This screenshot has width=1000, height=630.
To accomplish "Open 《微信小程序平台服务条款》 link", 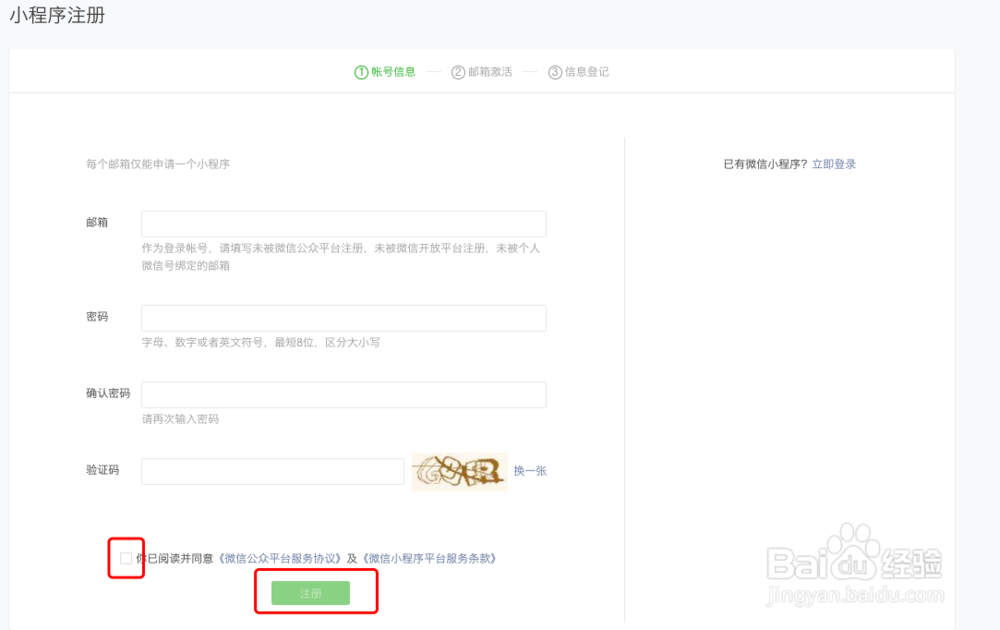I will click(x=429, y=559).
